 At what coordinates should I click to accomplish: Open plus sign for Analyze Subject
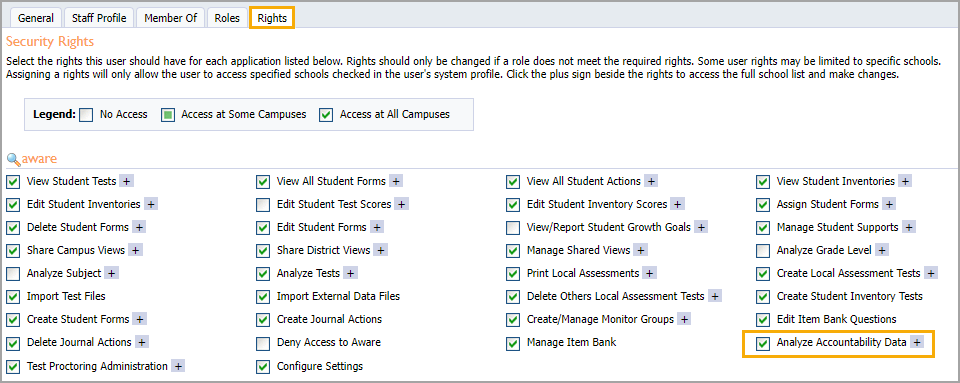coord(111,273)
